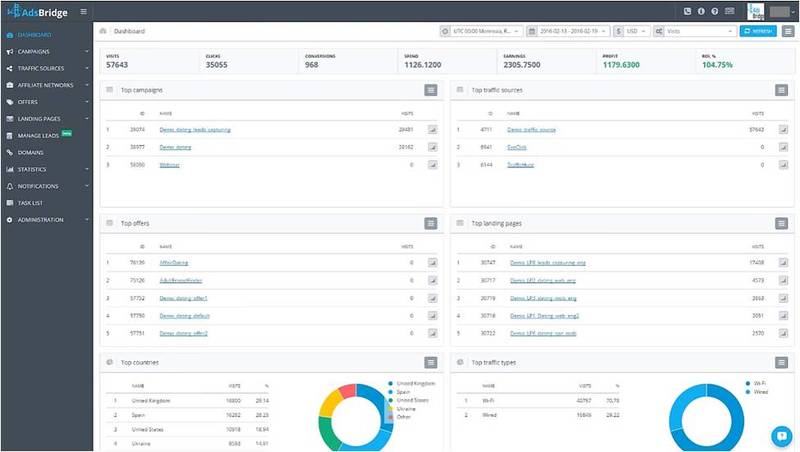Collapse sidebar with the hamburger icon

coord(83,11)
